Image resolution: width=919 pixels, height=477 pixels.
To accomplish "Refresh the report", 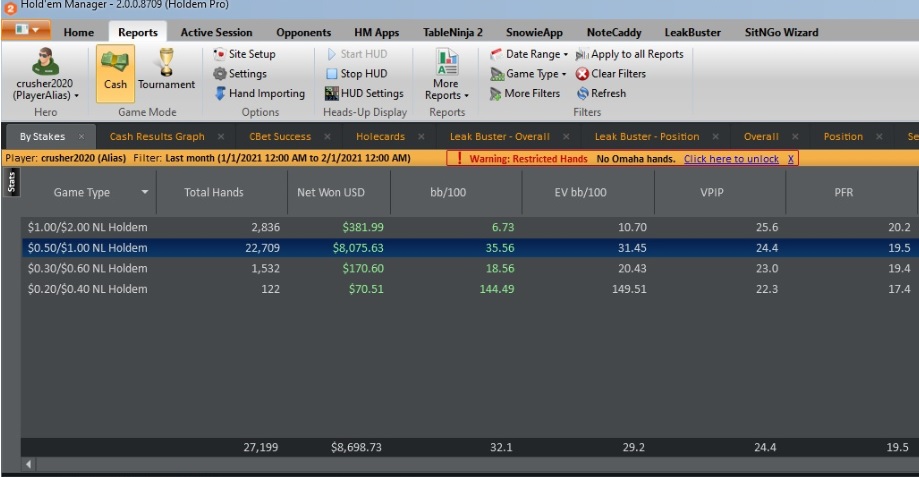I will (x=601, y=93).
